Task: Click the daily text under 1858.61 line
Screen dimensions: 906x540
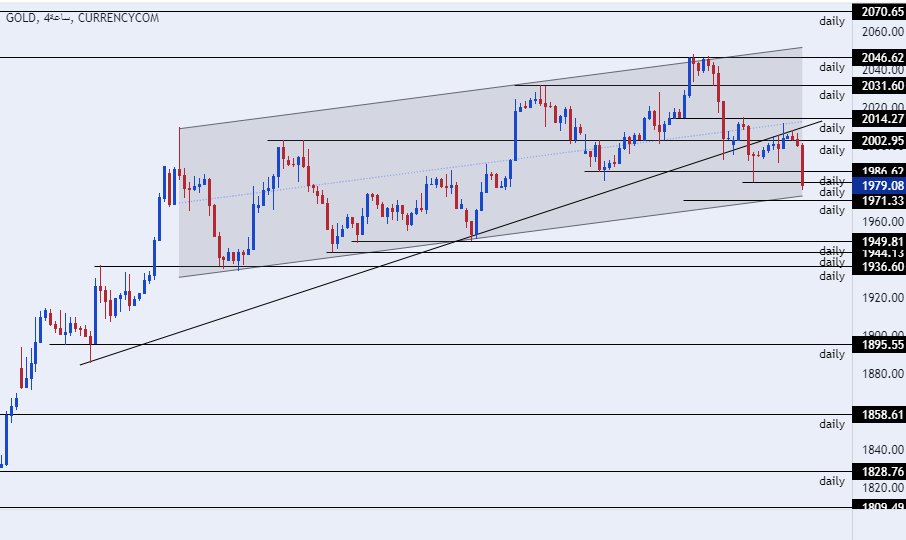Action: (x=832, y=424)
